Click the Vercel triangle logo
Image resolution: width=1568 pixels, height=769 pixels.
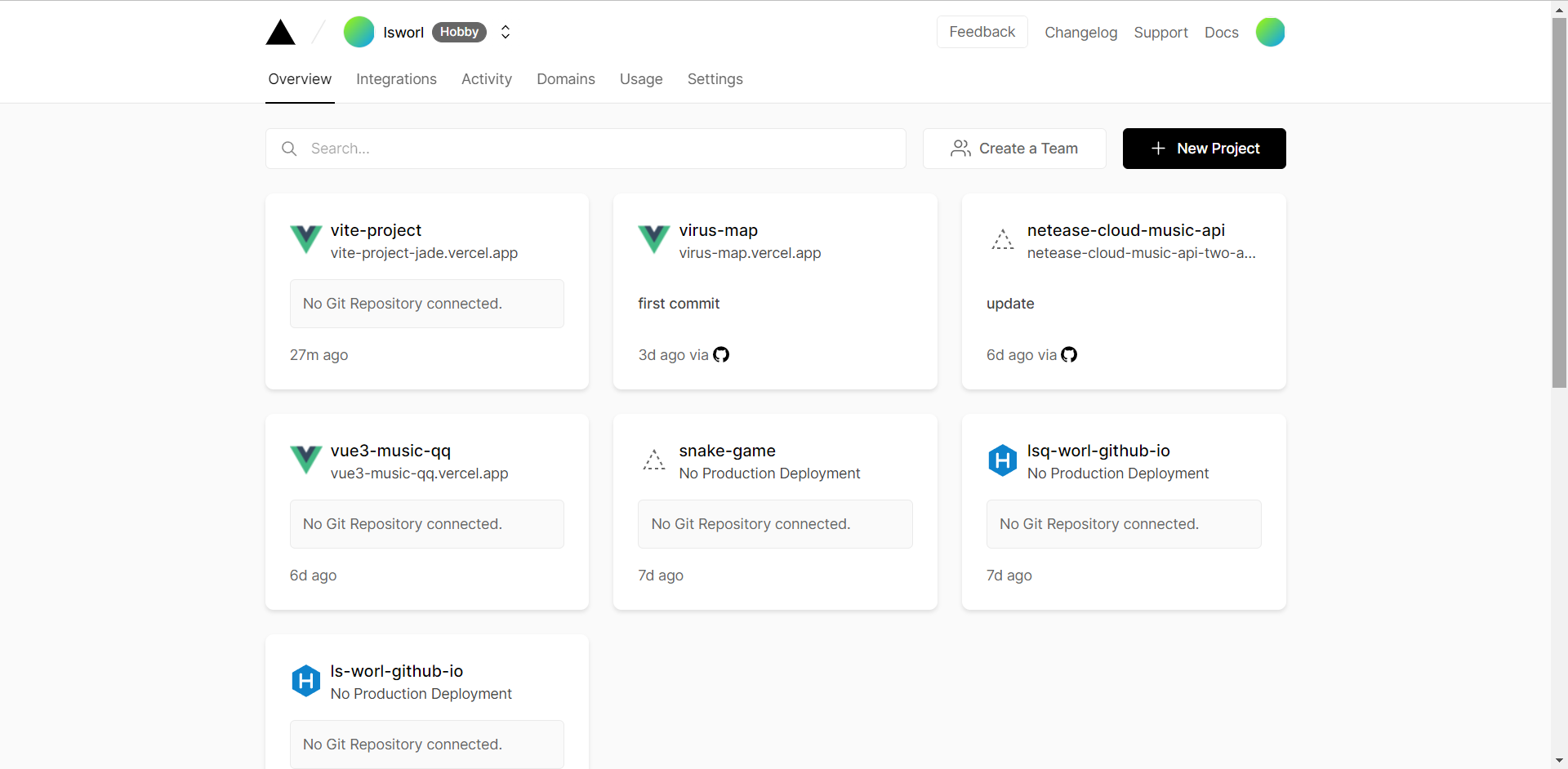click(x=280, y=32)
